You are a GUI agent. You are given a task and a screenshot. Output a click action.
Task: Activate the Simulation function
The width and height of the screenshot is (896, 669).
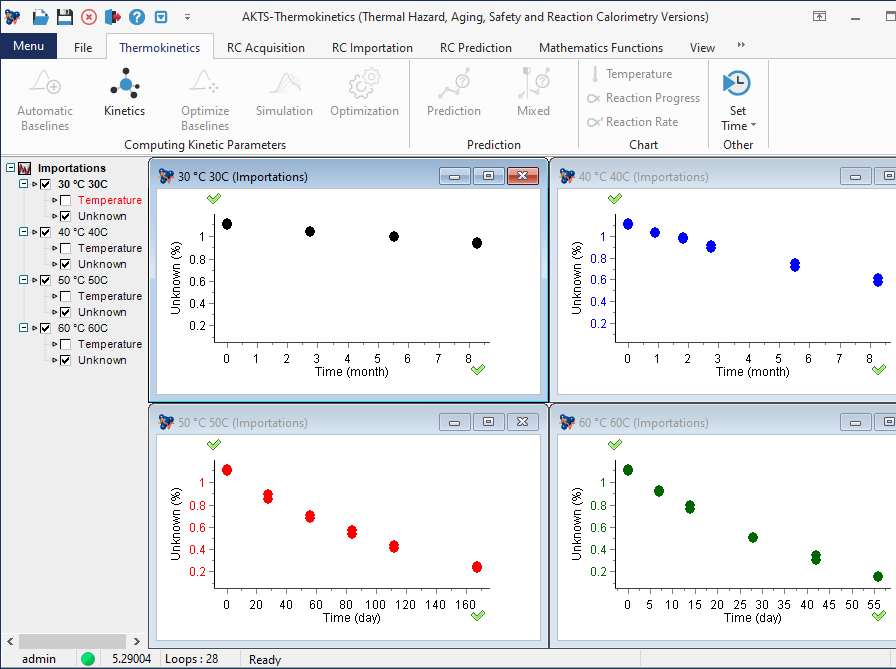[x=284, y=96]
